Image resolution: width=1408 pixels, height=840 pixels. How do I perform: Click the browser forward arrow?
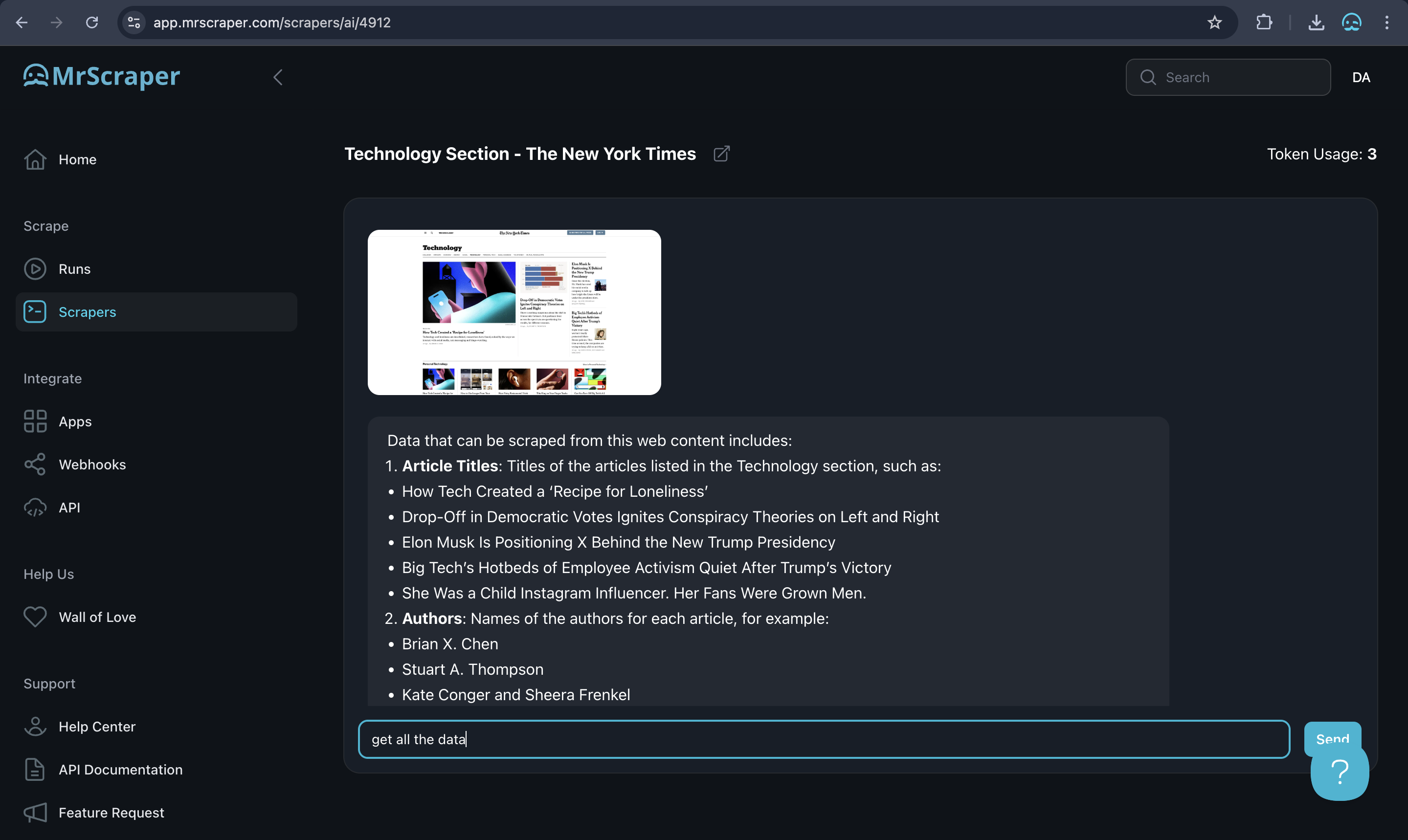57,22
